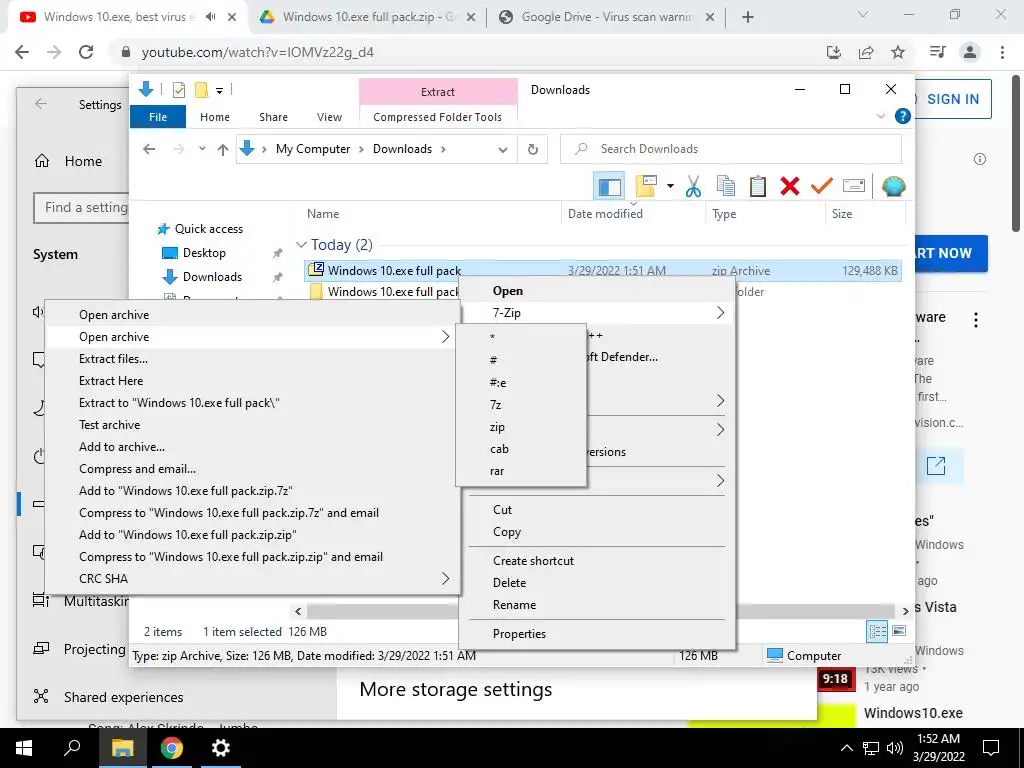Switch to details view icon in status bar
Viewport: 1024px width, 768px height.
(877, 631)
